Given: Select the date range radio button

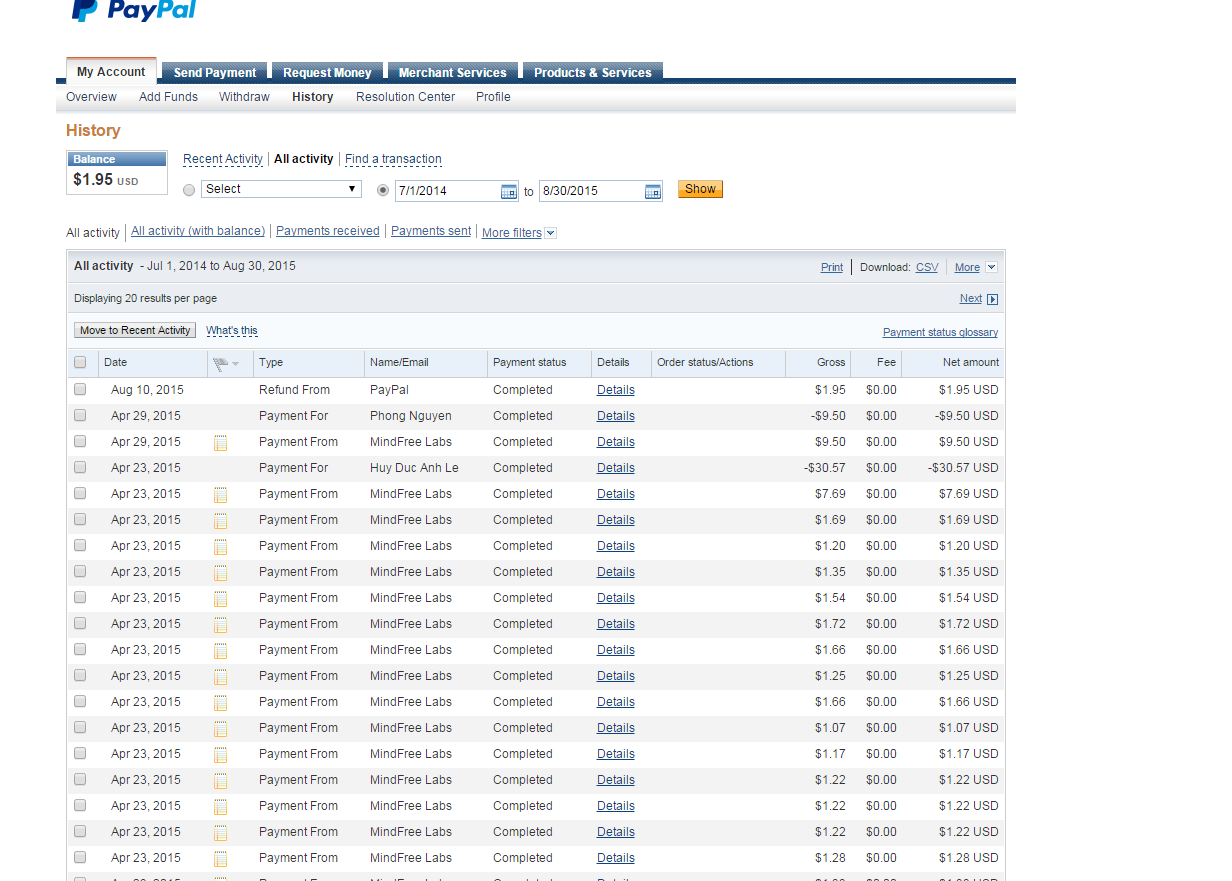Looking at the screenshot, I should point(382,190).
